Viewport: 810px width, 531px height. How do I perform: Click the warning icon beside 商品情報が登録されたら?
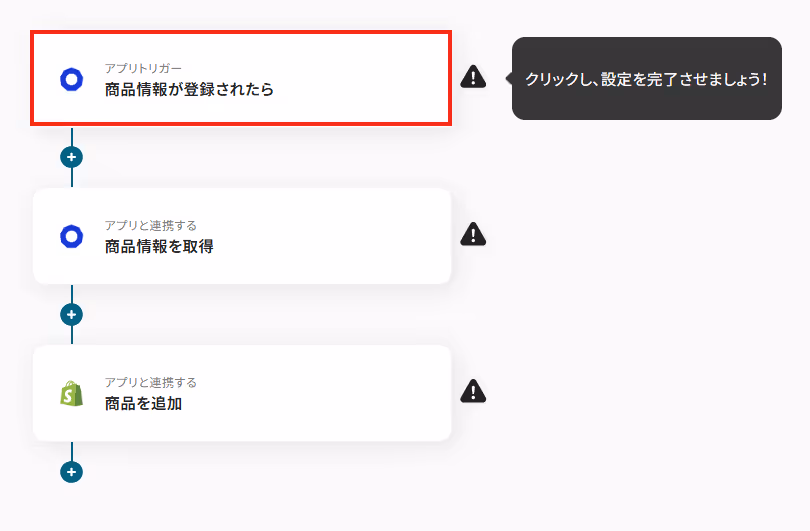(x=473, y=77)
